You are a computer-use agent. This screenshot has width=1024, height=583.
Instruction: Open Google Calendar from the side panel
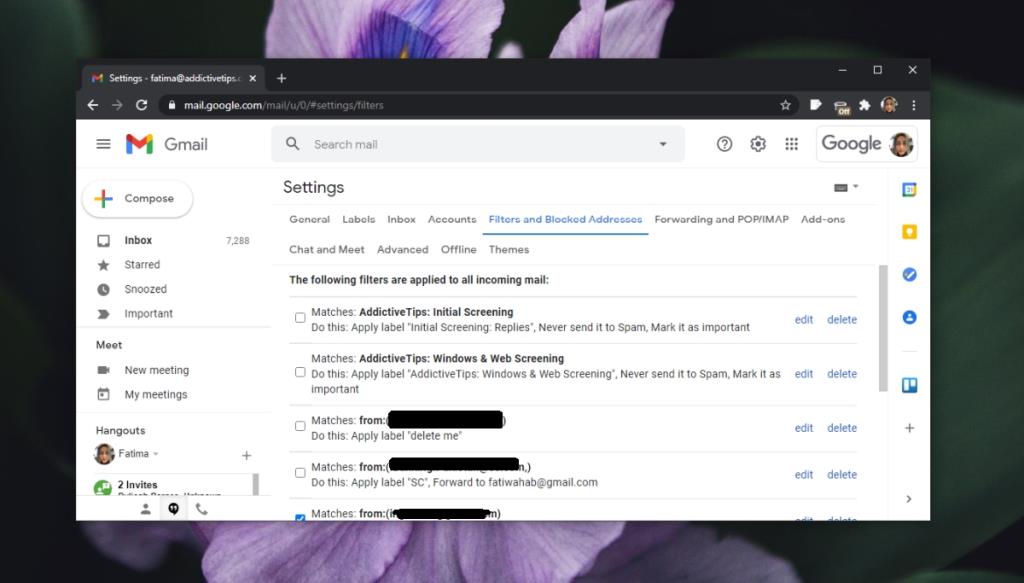(909, 188)
